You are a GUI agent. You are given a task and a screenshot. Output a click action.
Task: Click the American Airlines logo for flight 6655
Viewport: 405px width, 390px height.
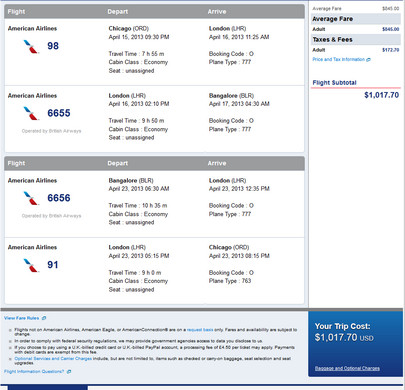click(x=31, y=113)
